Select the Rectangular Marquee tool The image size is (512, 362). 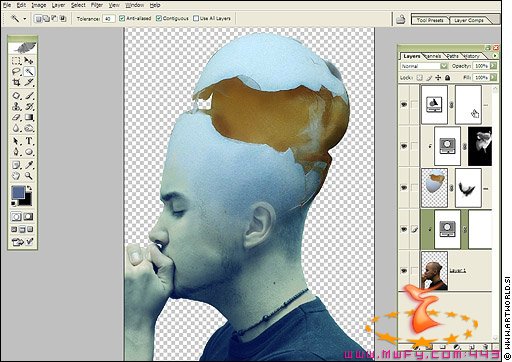[16, 61]
